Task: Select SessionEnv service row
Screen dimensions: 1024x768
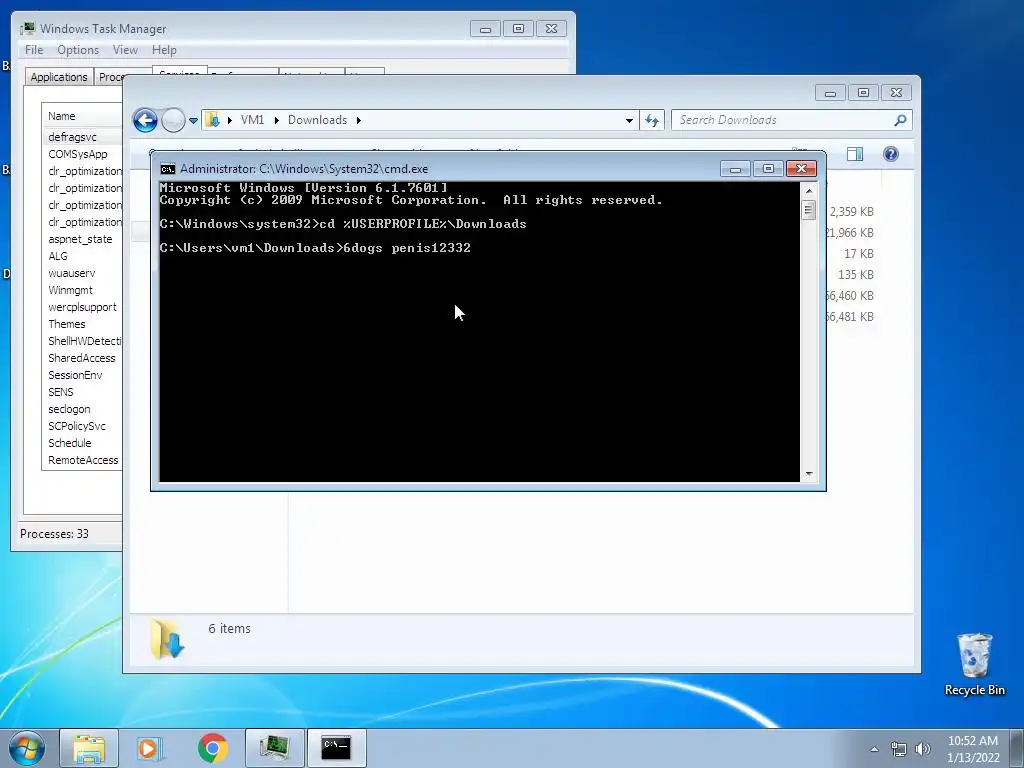Action: [82, 375]
